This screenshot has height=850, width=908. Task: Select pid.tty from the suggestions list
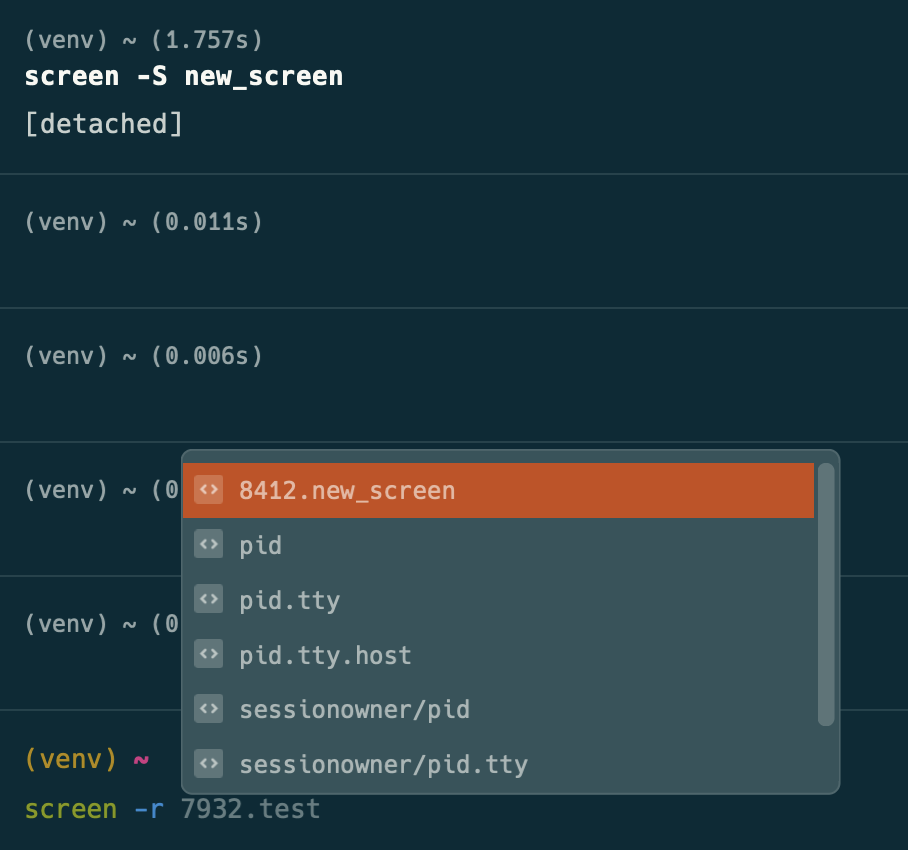pyautogui.click(x=290, y=599)
